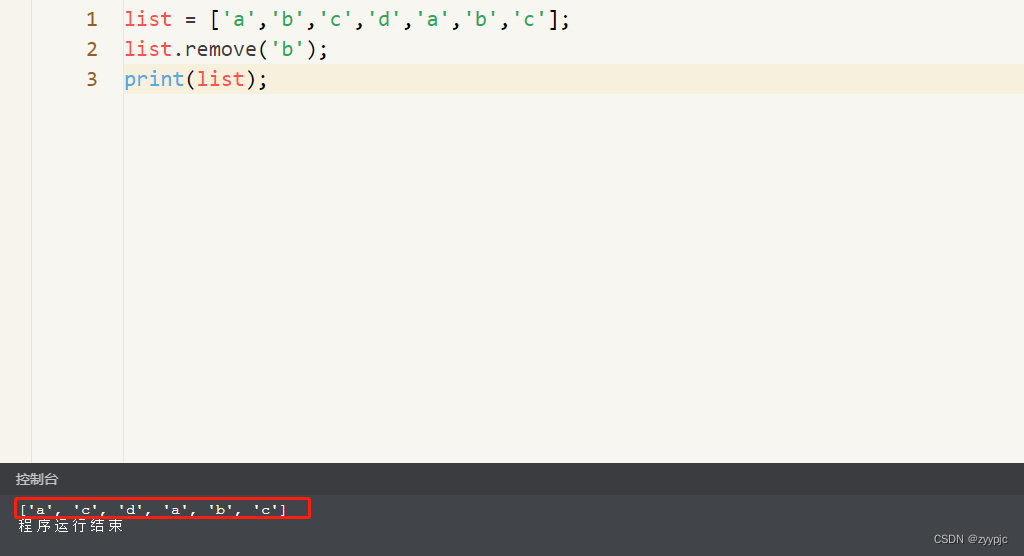Click line number 2 in the gutter
This screenshot has height=556, width=1024.
point(92,50)
